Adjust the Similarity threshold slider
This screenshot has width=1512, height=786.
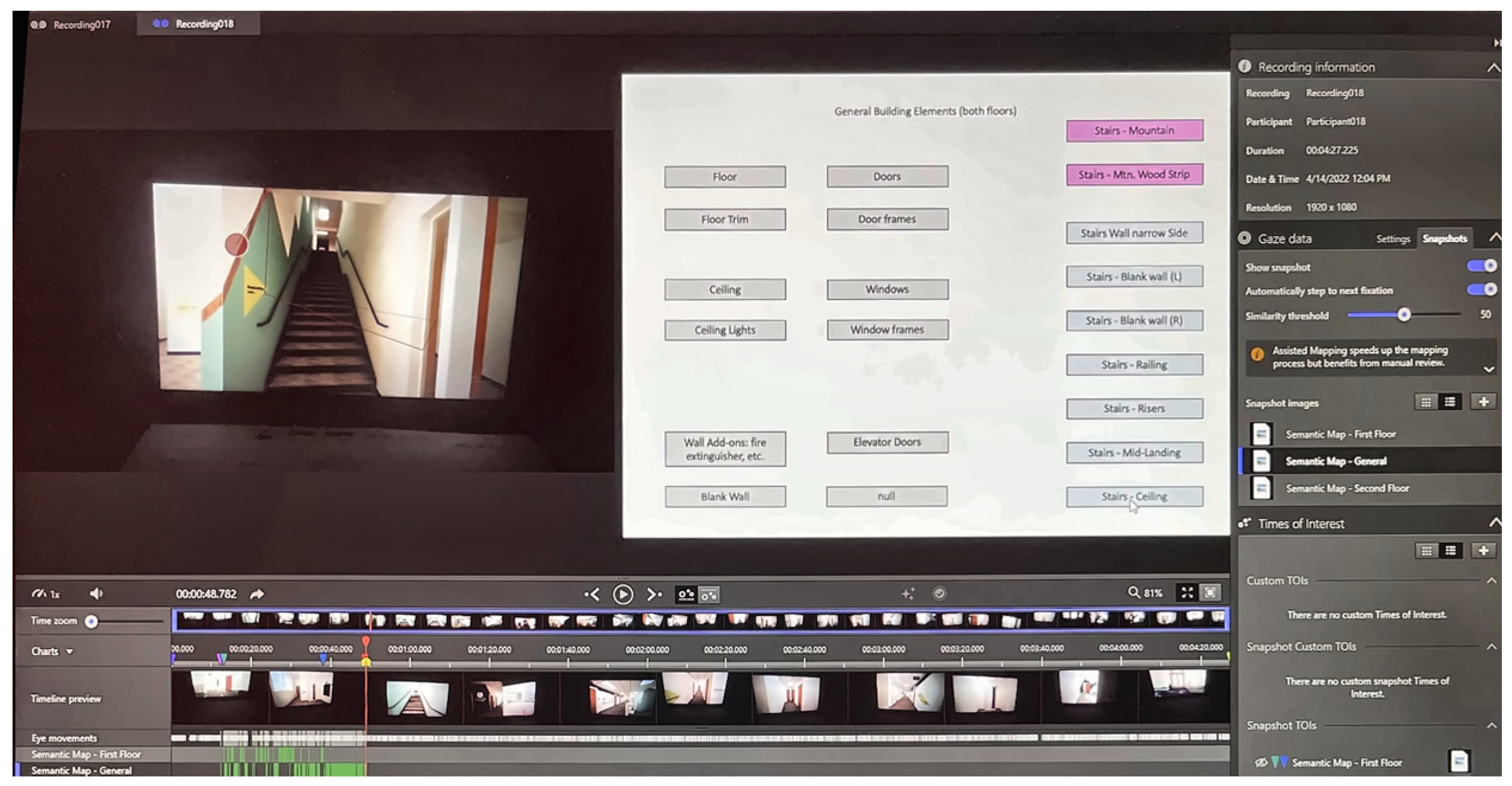1403,315
